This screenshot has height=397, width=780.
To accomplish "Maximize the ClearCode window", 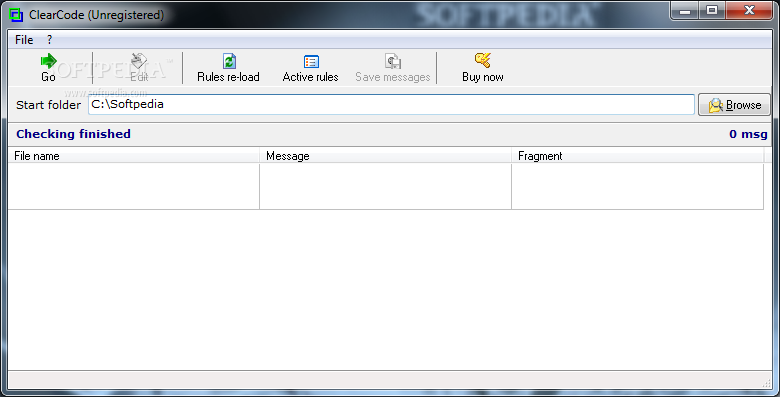I will point(712,10).
